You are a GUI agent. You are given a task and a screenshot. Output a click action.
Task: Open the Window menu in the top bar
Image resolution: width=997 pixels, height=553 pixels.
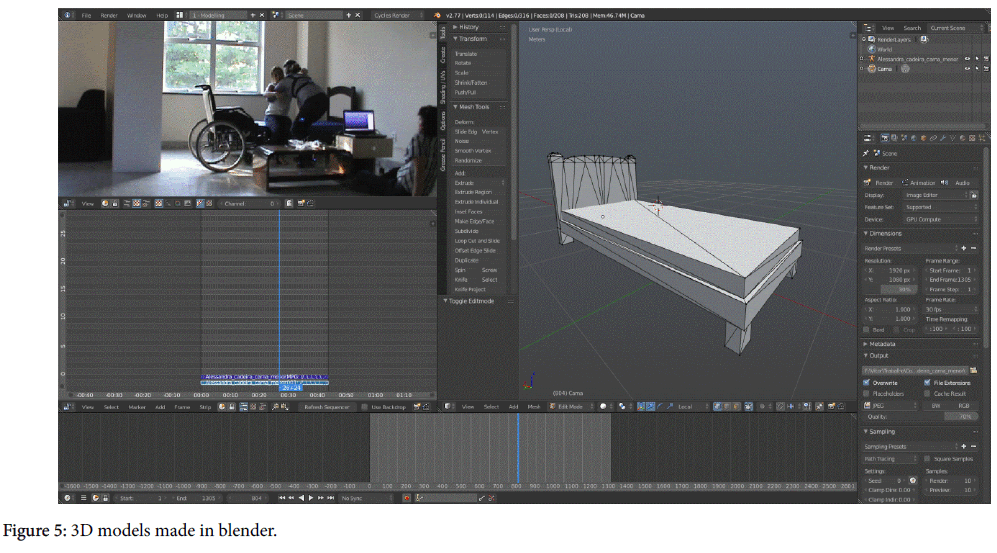point(136,15)
